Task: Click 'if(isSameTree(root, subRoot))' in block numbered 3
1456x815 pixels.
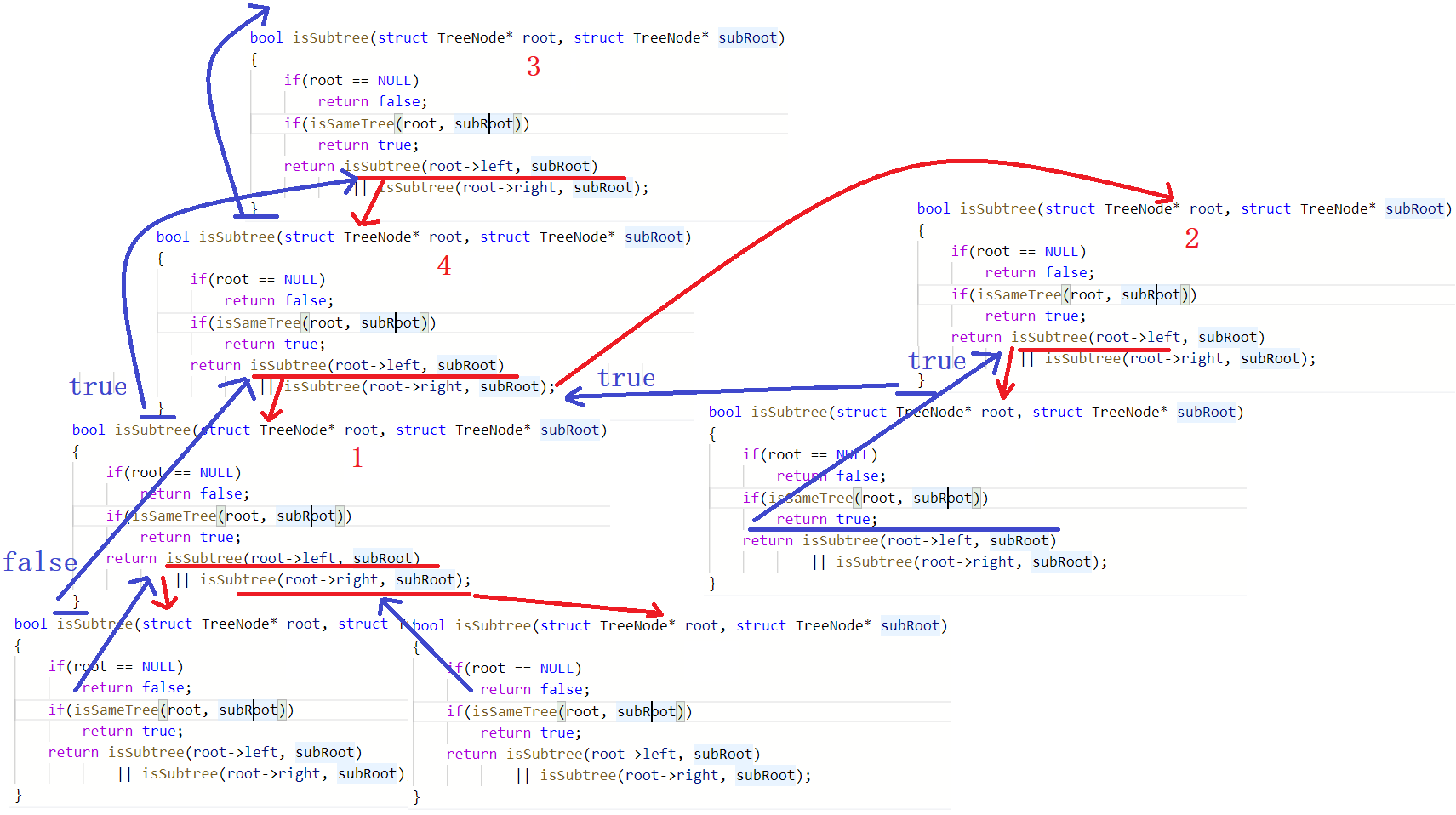Action: [407, 123]
